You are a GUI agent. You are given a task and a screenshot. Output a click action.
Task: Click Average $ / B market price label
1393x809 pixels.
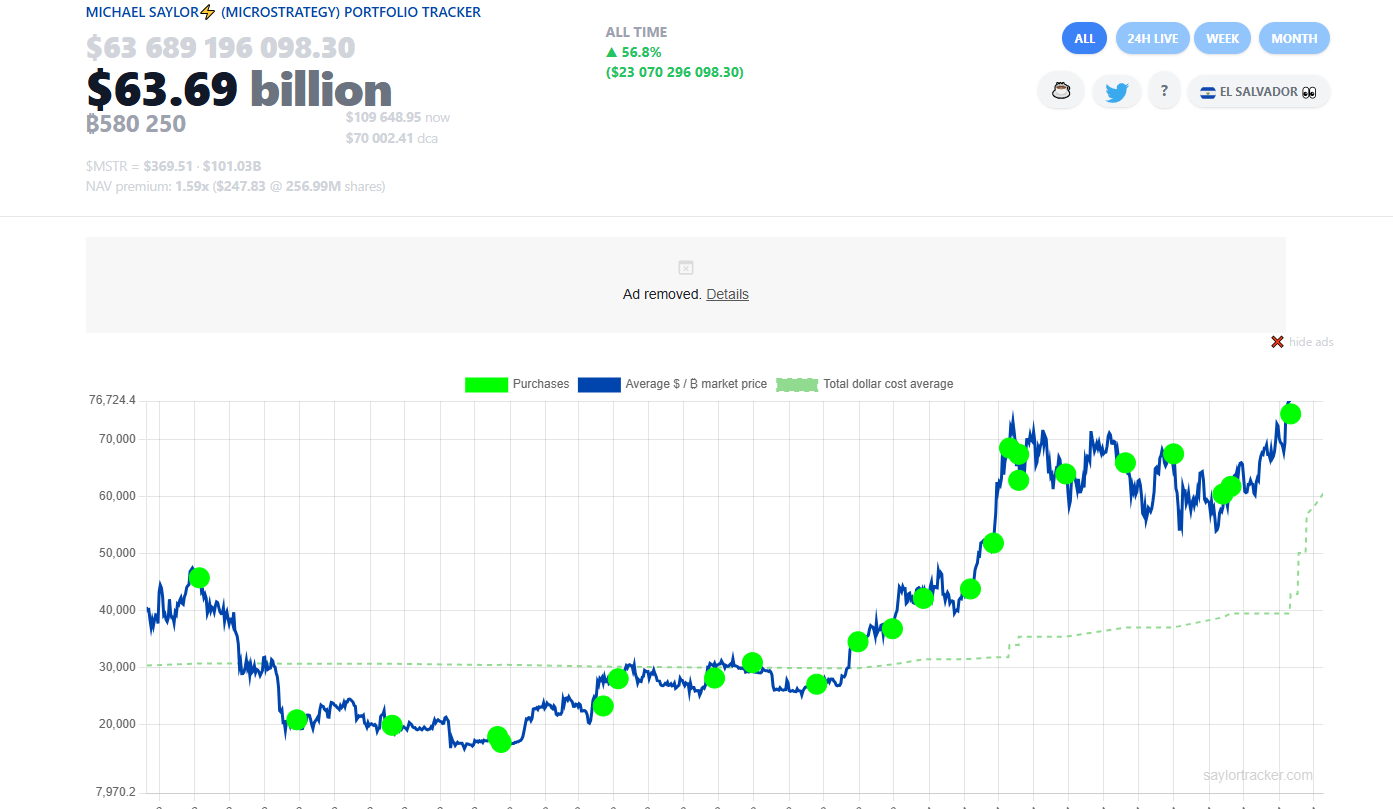[x=696, y=384]
